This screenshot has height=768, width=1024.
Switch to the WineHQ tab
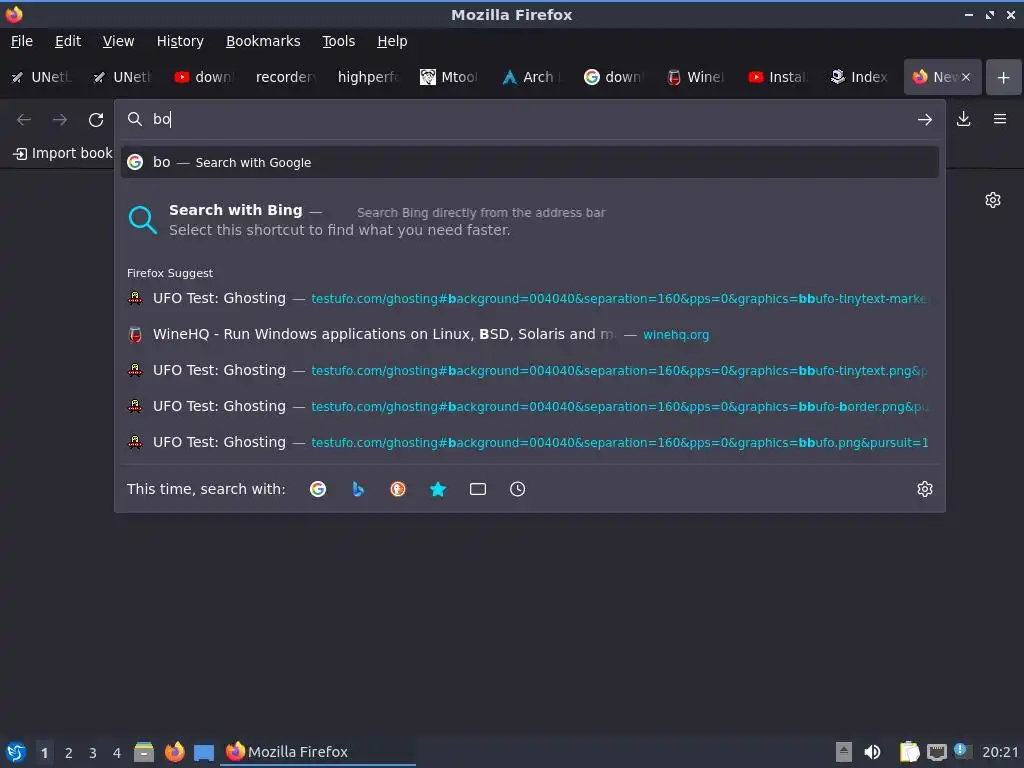(697, 77)
